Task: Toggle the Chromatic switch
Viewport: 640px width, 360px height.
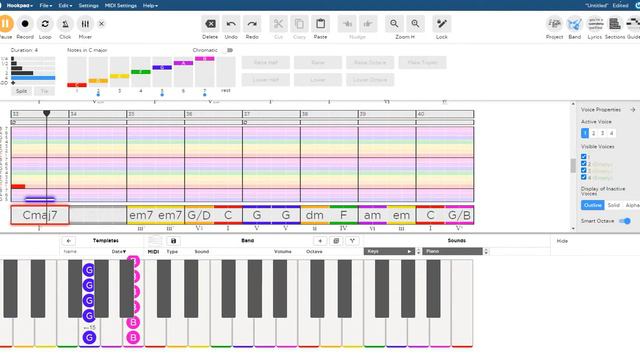Action: (229, 50)
